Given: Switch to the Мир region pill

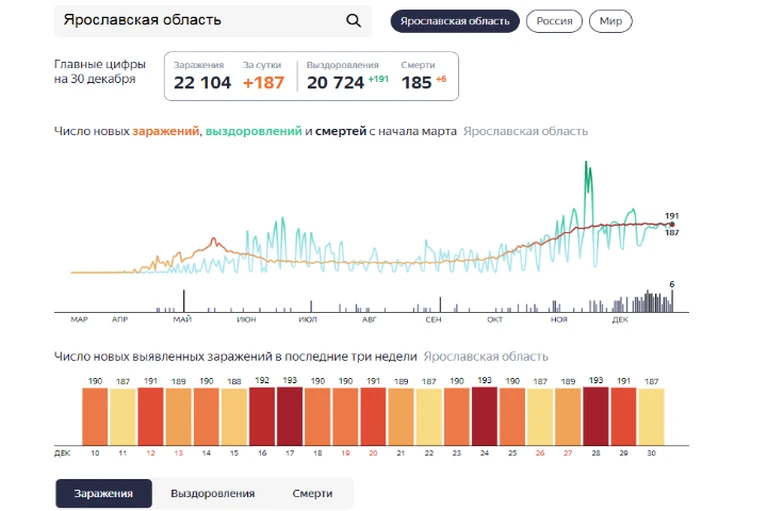Looking at the screenshot, I should click(x=610, y=21).
